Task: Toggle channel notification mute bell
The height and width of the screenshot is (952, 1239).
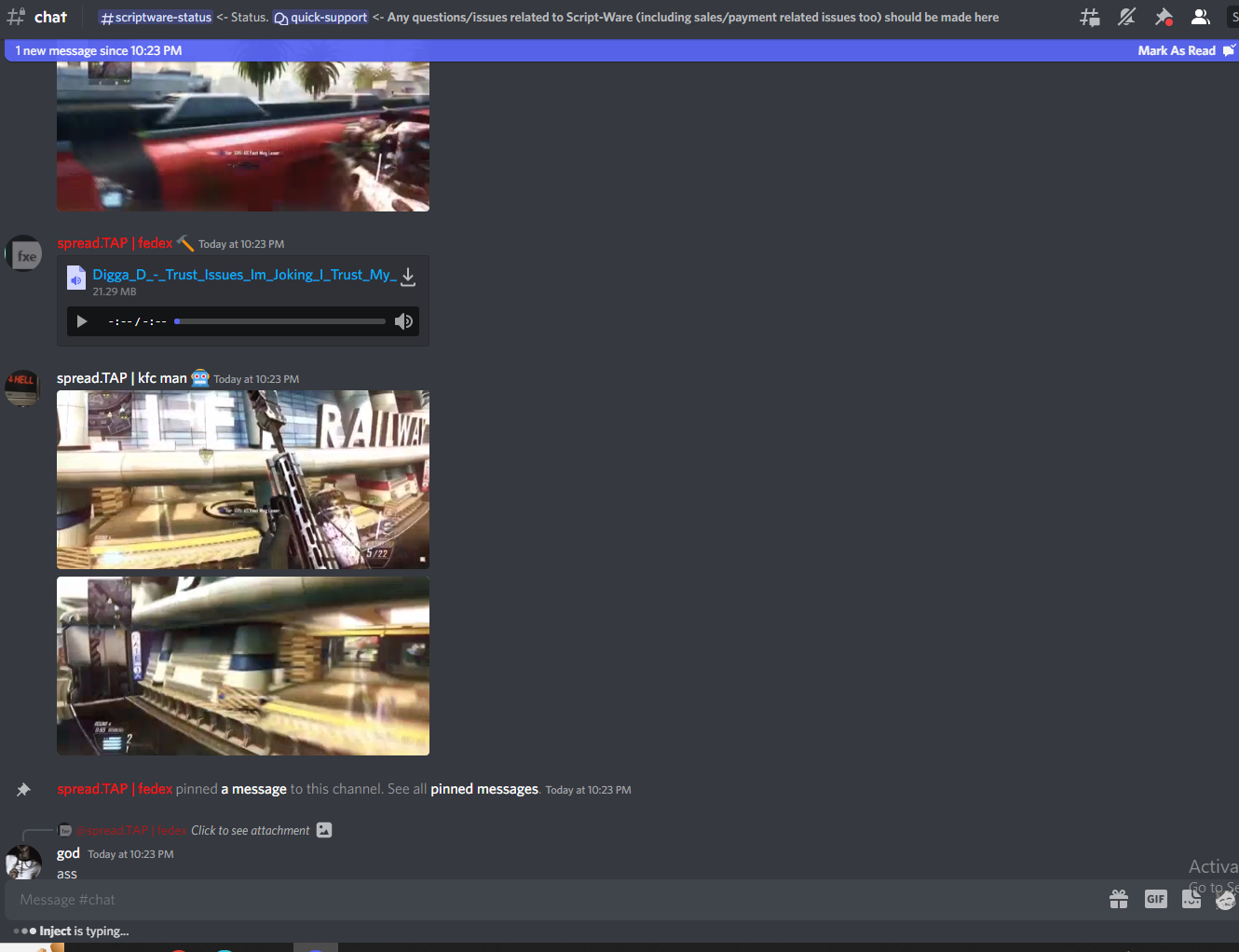Action: [x=1126, y=17]
